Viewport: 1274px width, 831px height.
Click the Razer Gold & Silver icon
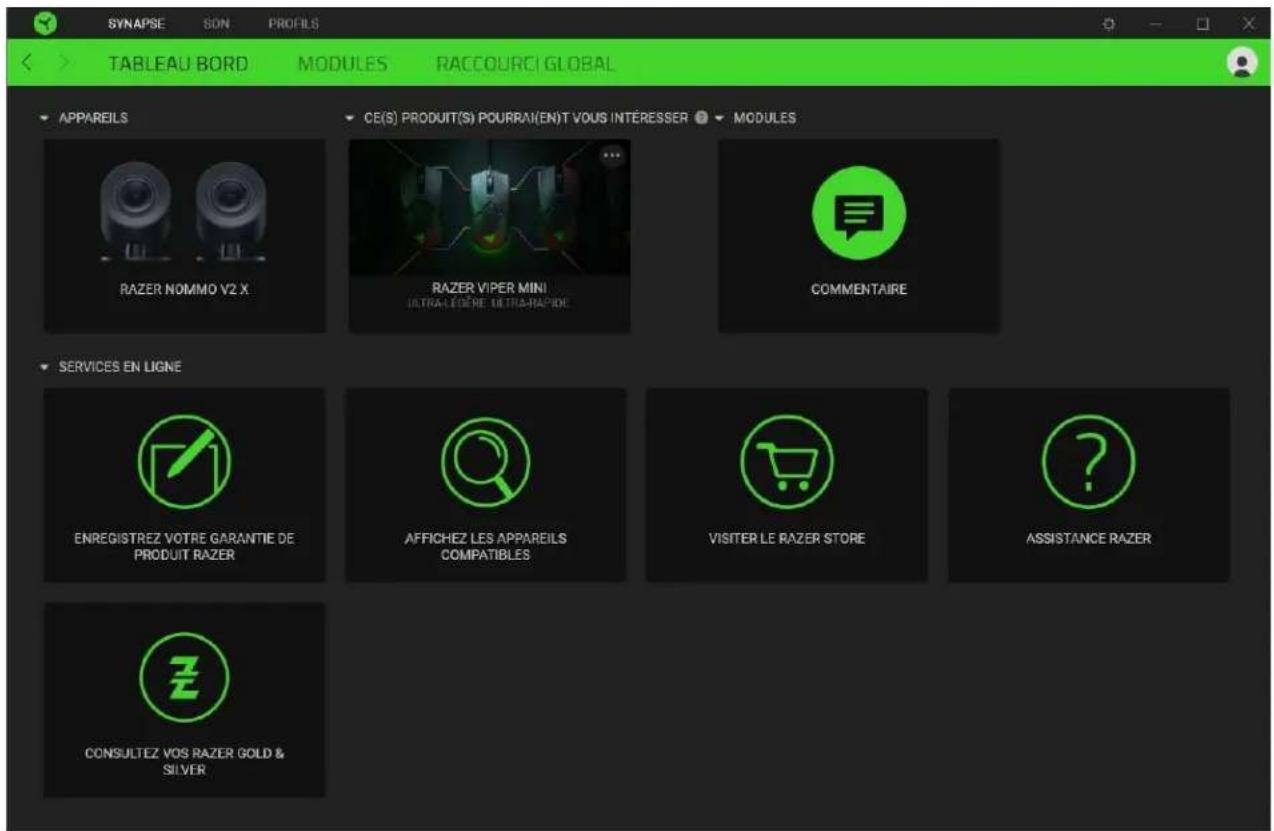pos(184,676)
